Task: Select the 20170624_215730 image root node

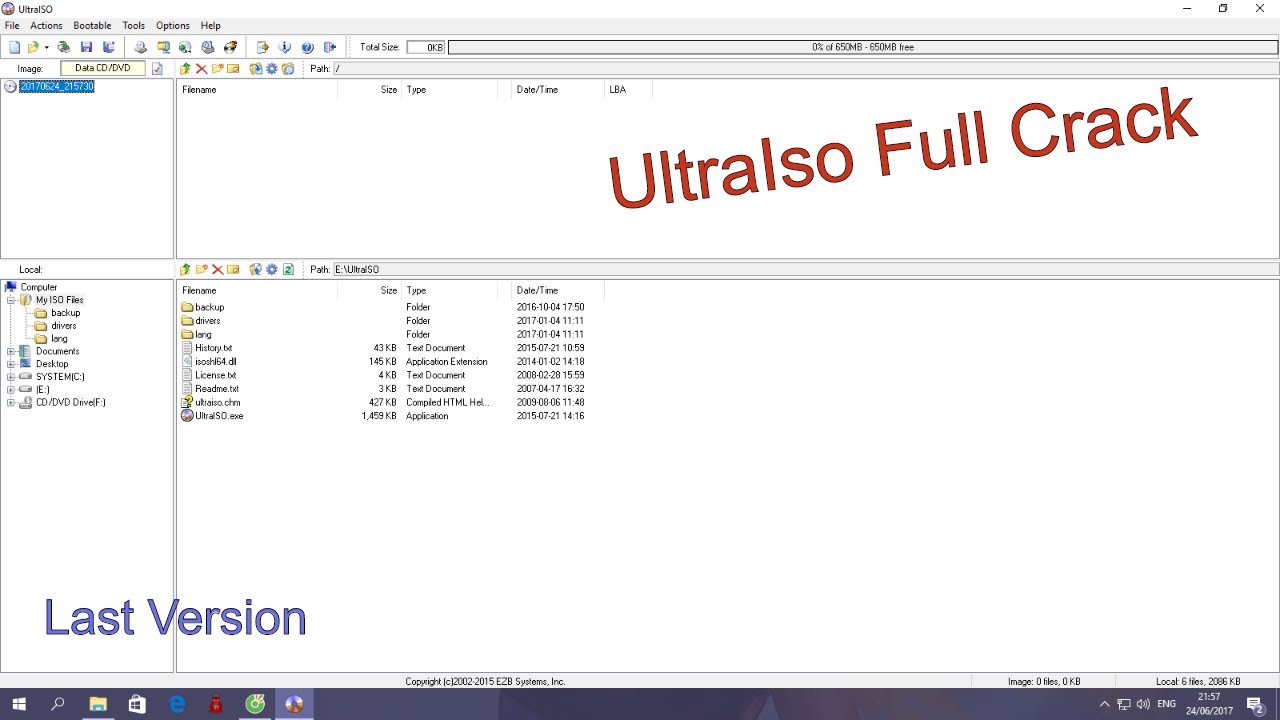Action: tap(57, 87)
